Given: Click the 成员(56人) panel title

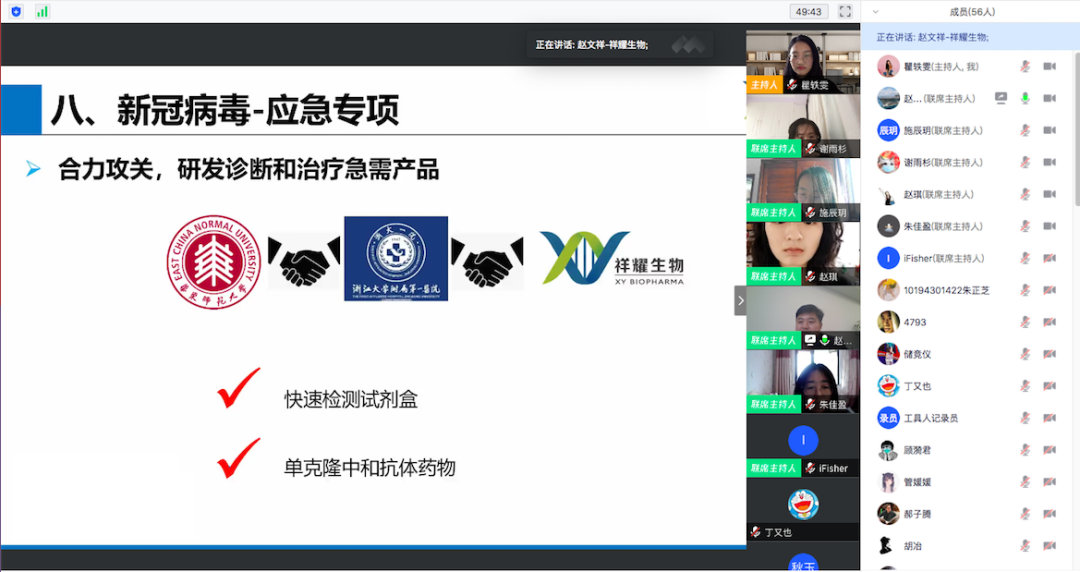Looking at the screenshot, I should (x=972, y=12).
